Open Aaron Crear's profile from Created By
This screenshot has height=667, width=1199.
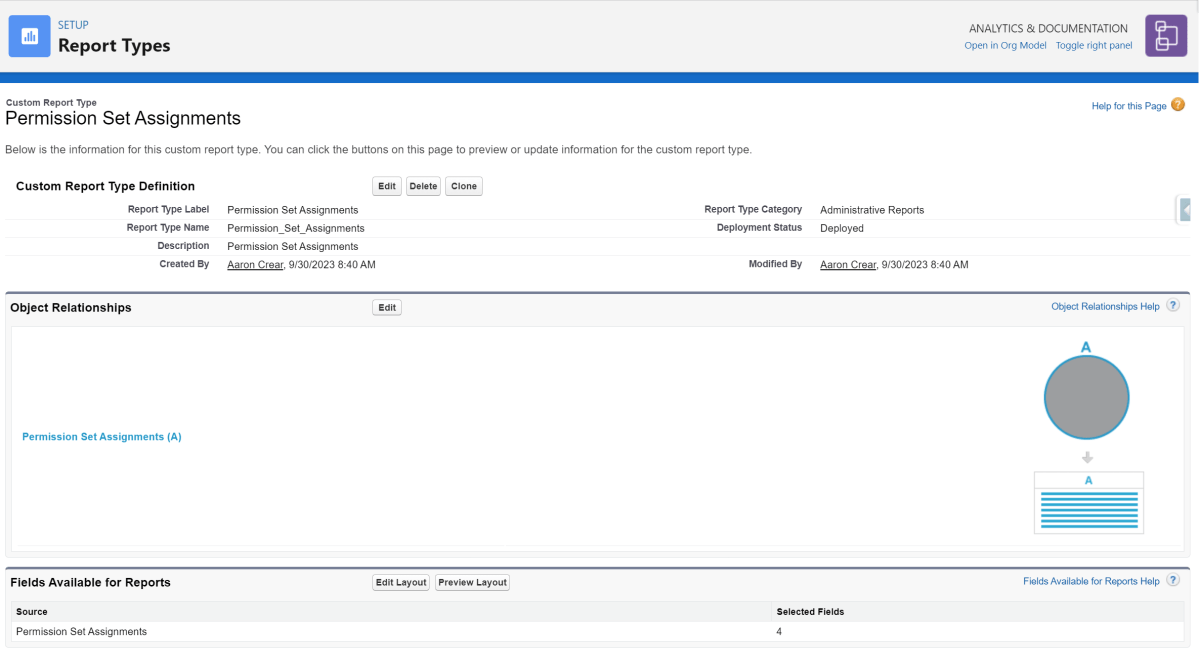point(254,264)
